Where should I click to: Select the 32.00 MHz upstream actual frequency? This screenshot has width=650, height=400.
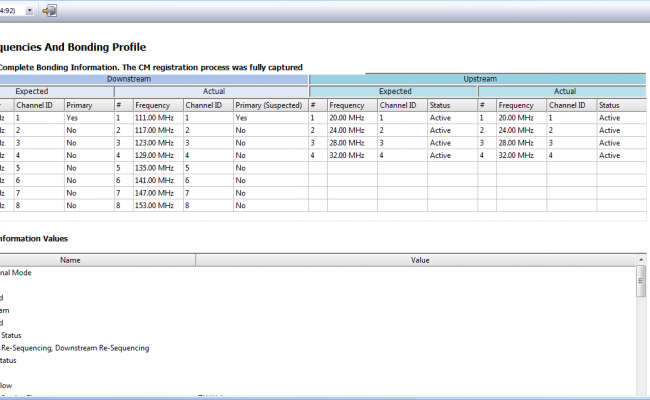pos(518,155)
